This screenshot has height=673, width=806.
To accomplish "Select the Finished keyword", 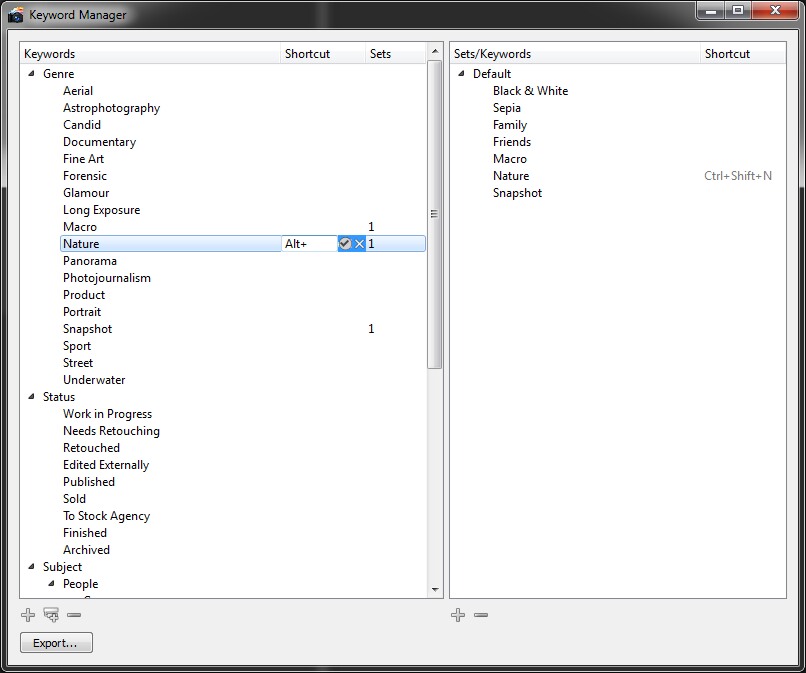I will (85, 532).
